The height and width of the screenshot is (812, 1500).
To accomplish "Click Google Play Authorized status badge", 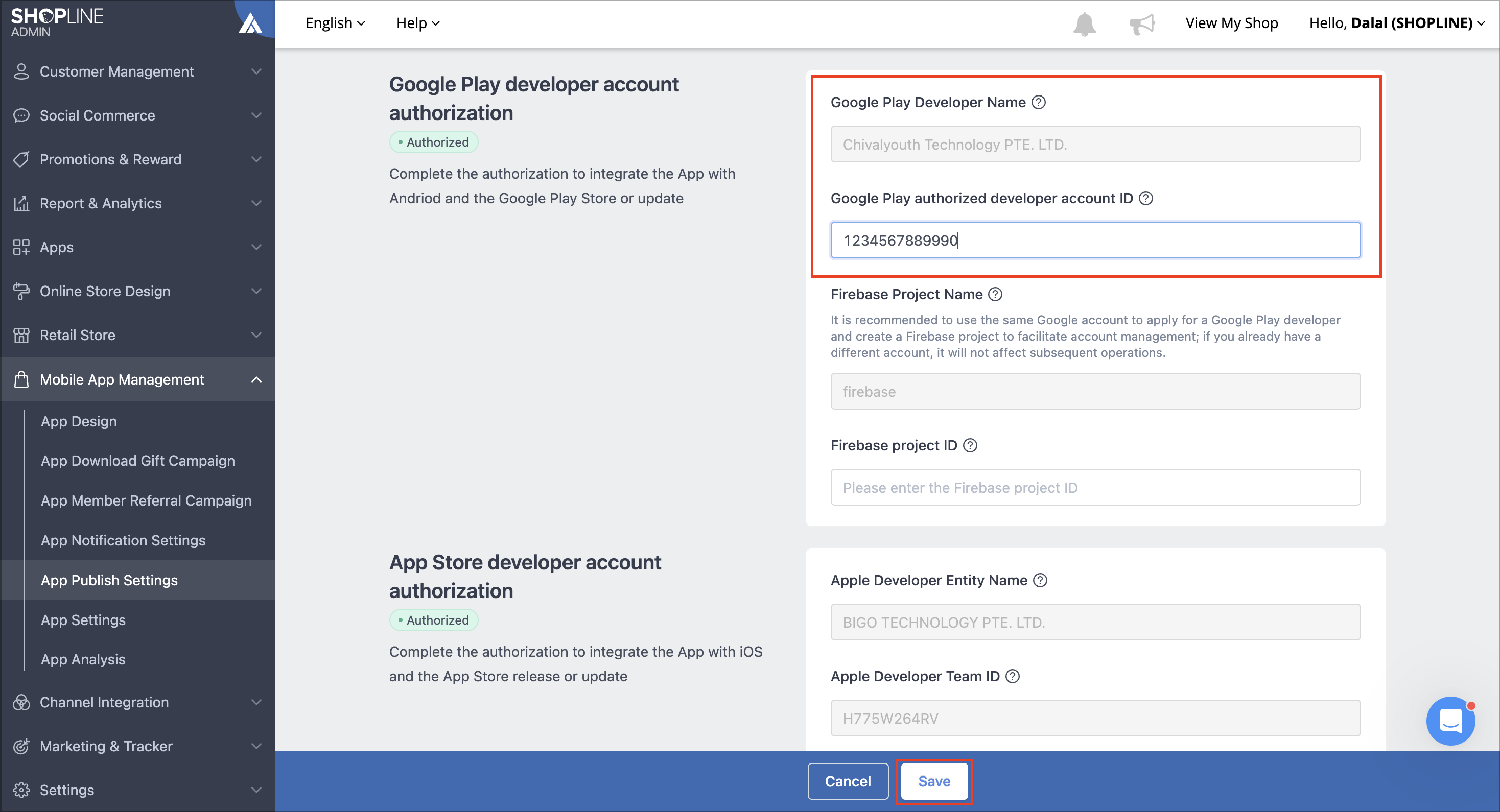I will [434, 142].
